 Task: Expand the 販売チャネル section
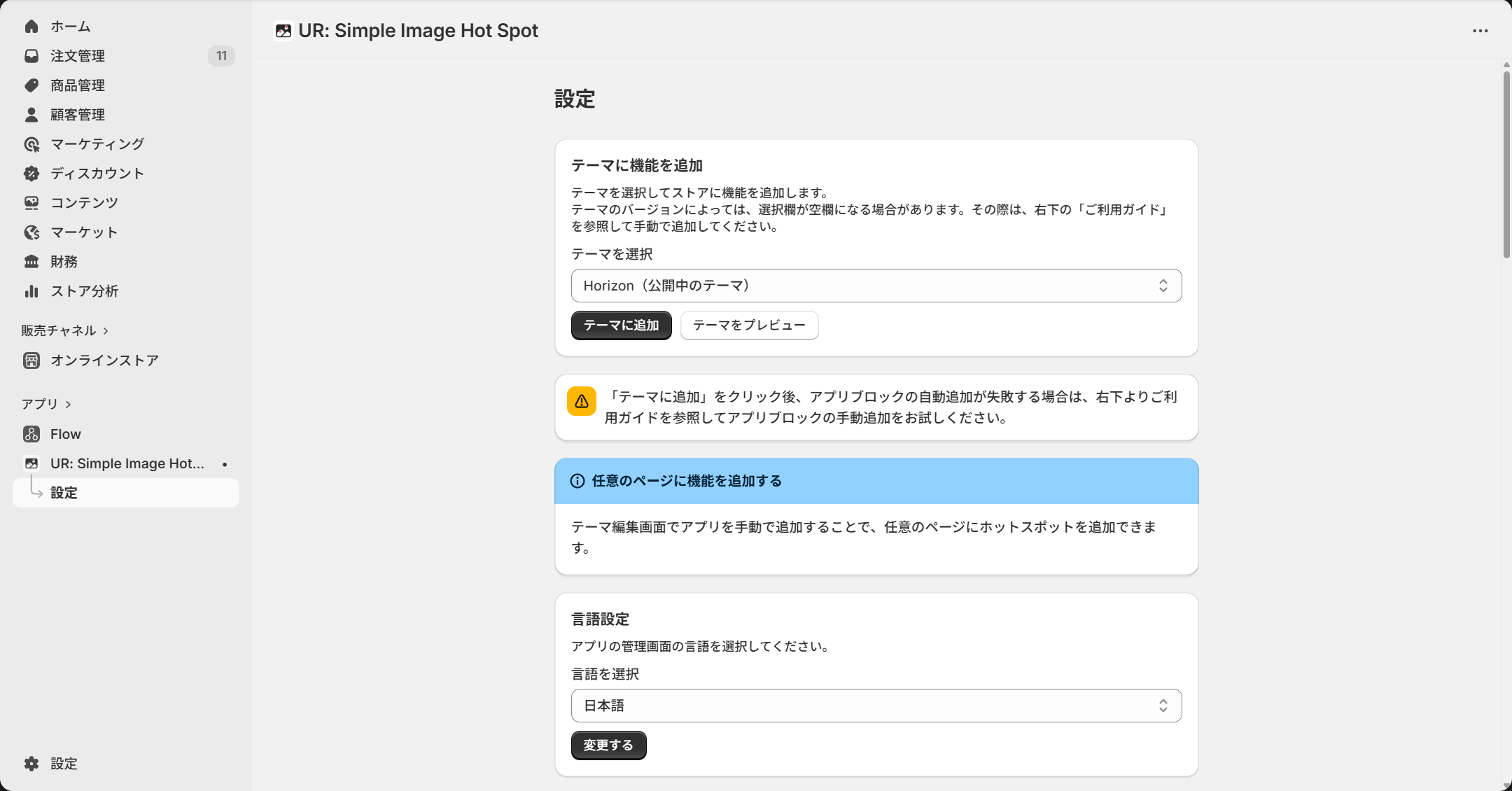click(64, 330)
